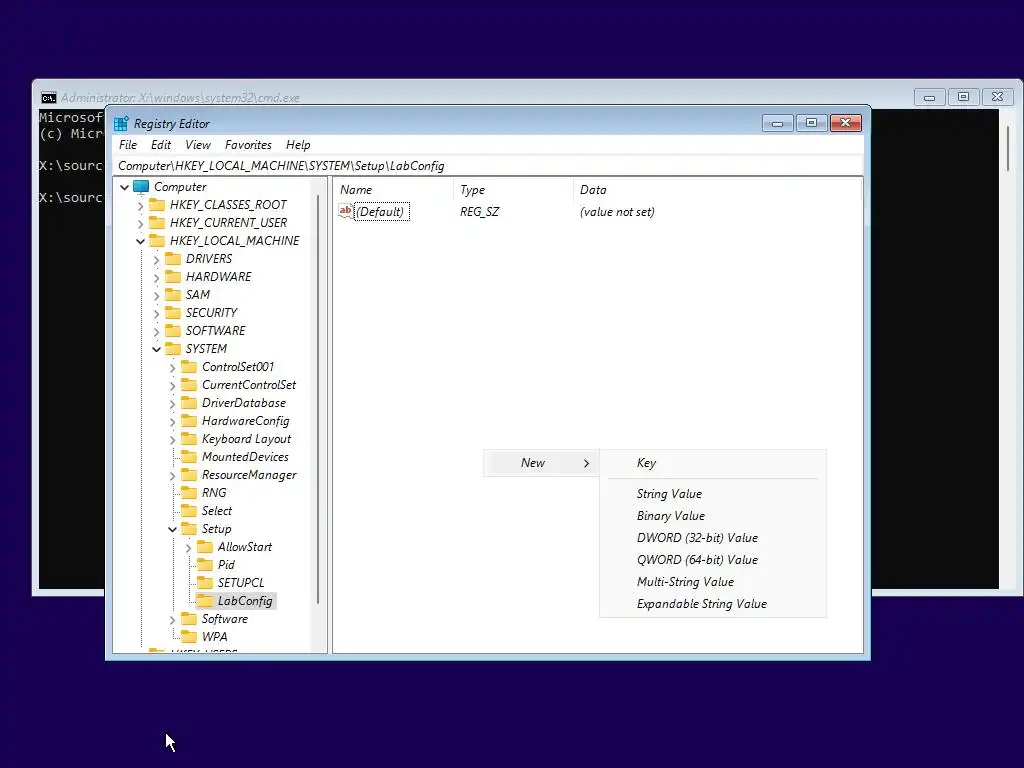This screenshot has width=1024, height=768.
Task: Choose QWORD (64-bit) Value
Action: point(713,560)
